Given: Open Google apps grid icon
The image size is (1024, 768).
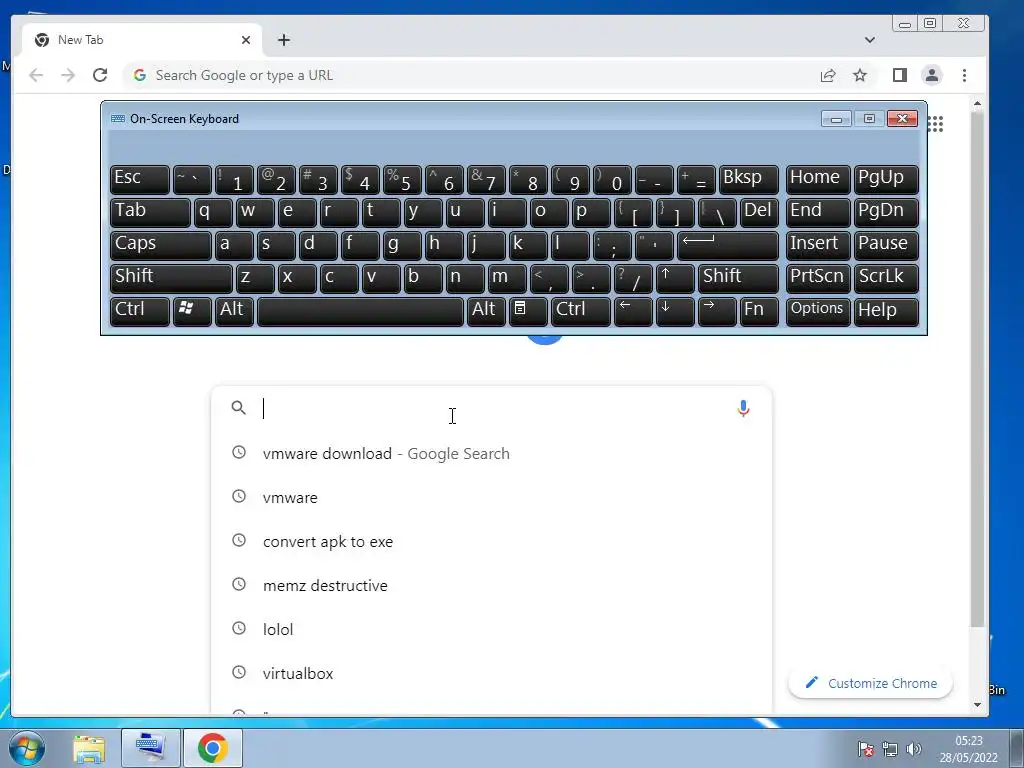Looking at the screenshot, I should pyautogui.click(x=936, y=123).
